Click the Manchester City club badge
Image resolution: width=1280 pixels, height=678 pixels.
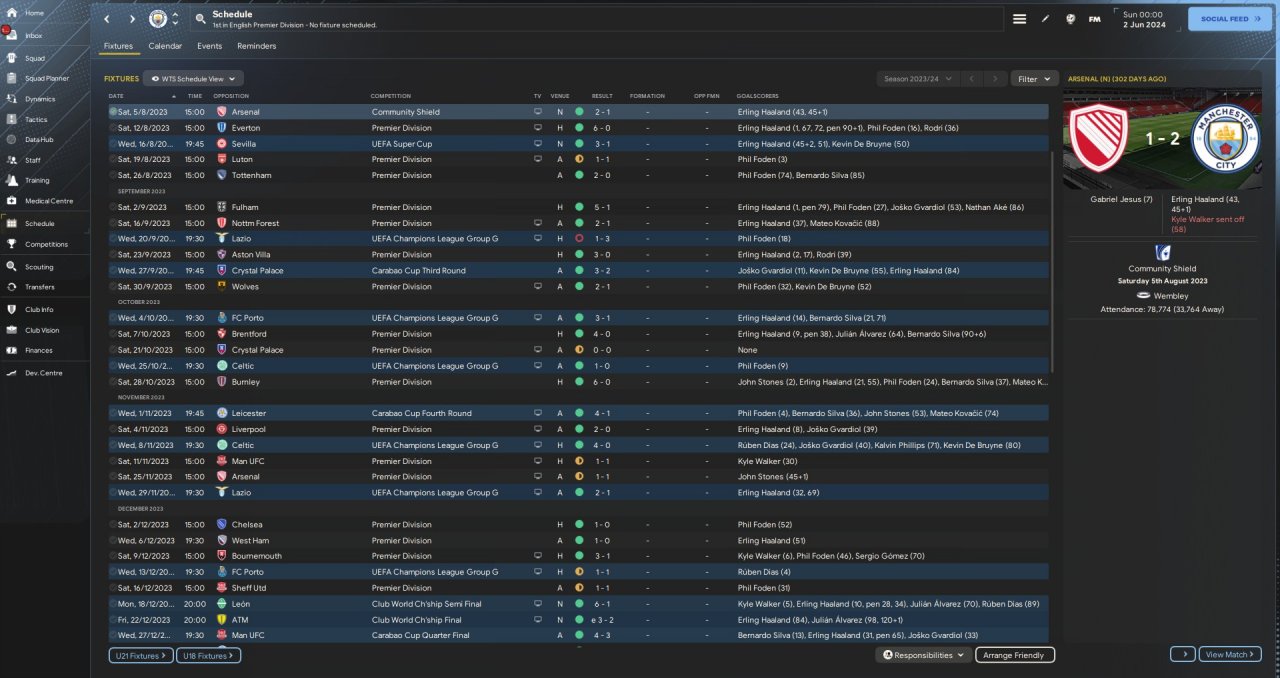[x=158, y=19]
